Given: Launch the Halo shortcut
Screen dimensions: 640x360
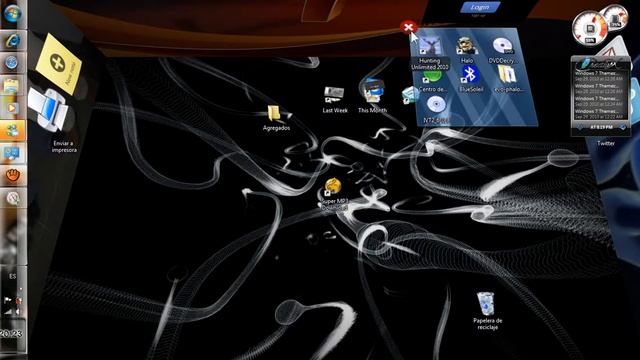Looking at the screenshot, I should click(467, 46).
